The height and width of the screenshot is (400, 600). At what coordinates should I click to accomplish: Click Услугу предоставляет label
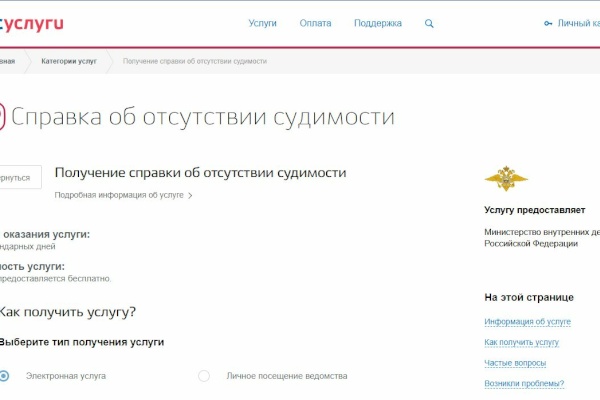tap(535, 210)
